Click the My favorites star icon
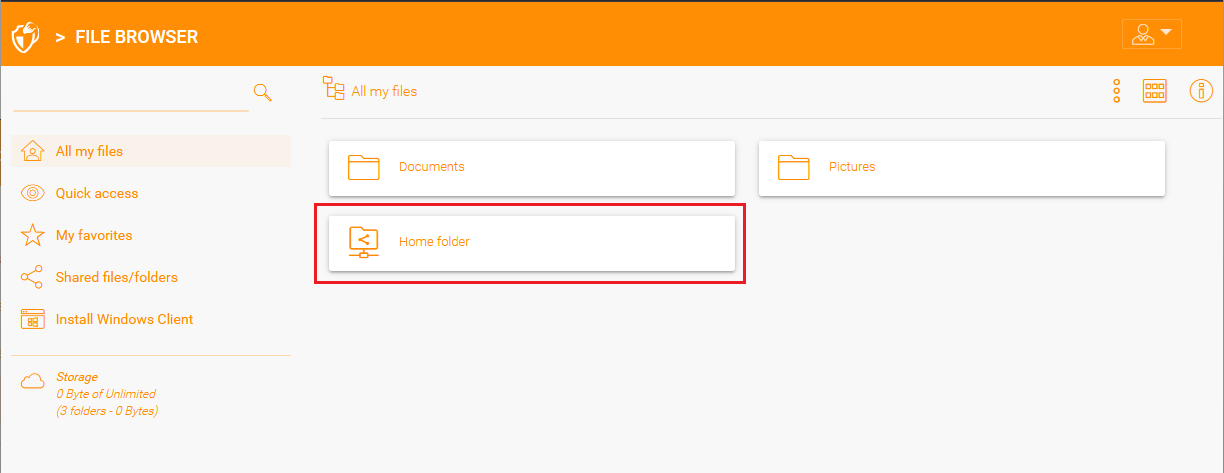1224x473 pixels. tap(33, 235)
